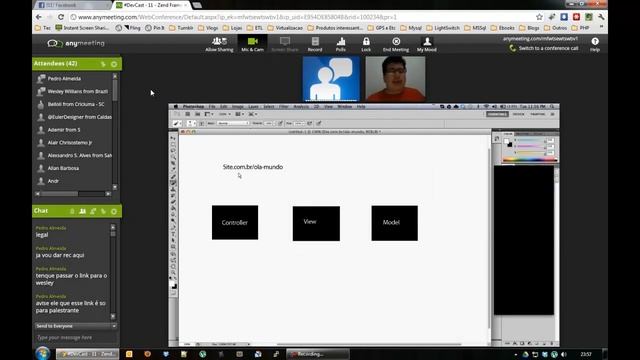Open Photoshop Image menu
The image size is (640, 360).
click(238, 107)
